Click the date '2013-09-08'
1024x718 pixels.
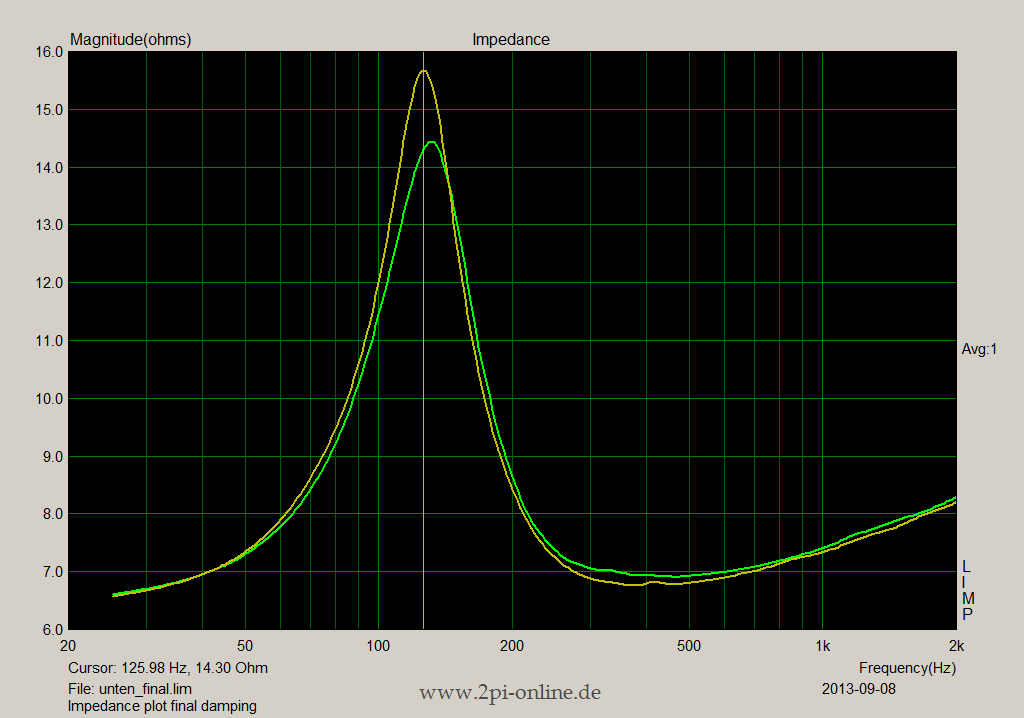(859, 689)
